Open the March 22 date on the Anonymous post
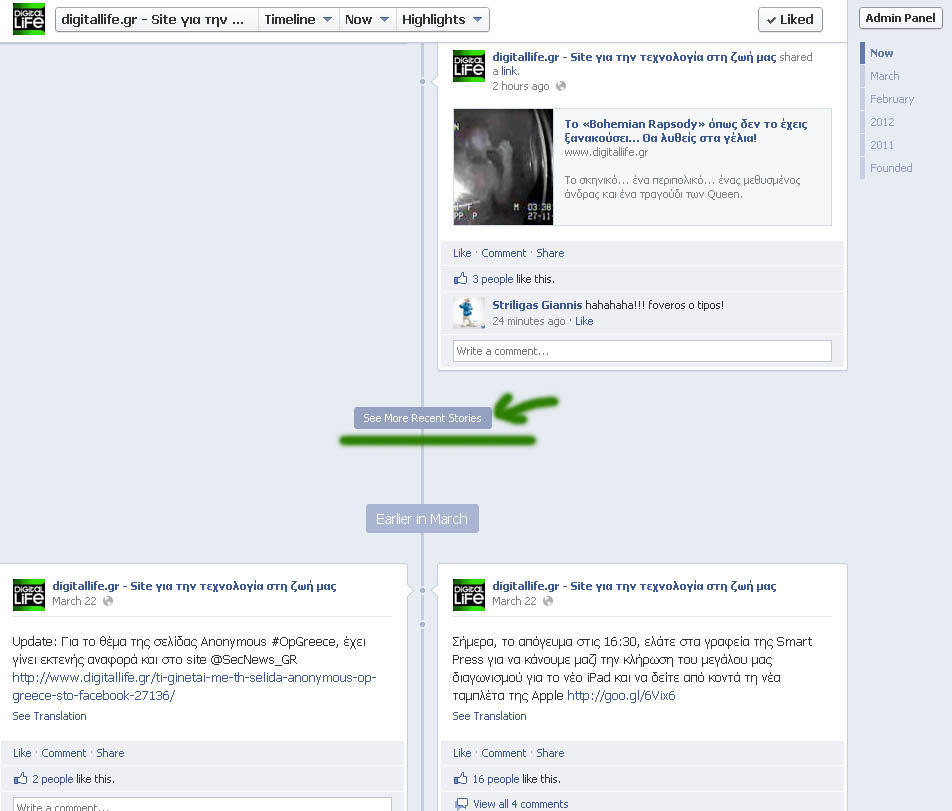Viewport: 952px width, 811px height. tap(74, 601)
